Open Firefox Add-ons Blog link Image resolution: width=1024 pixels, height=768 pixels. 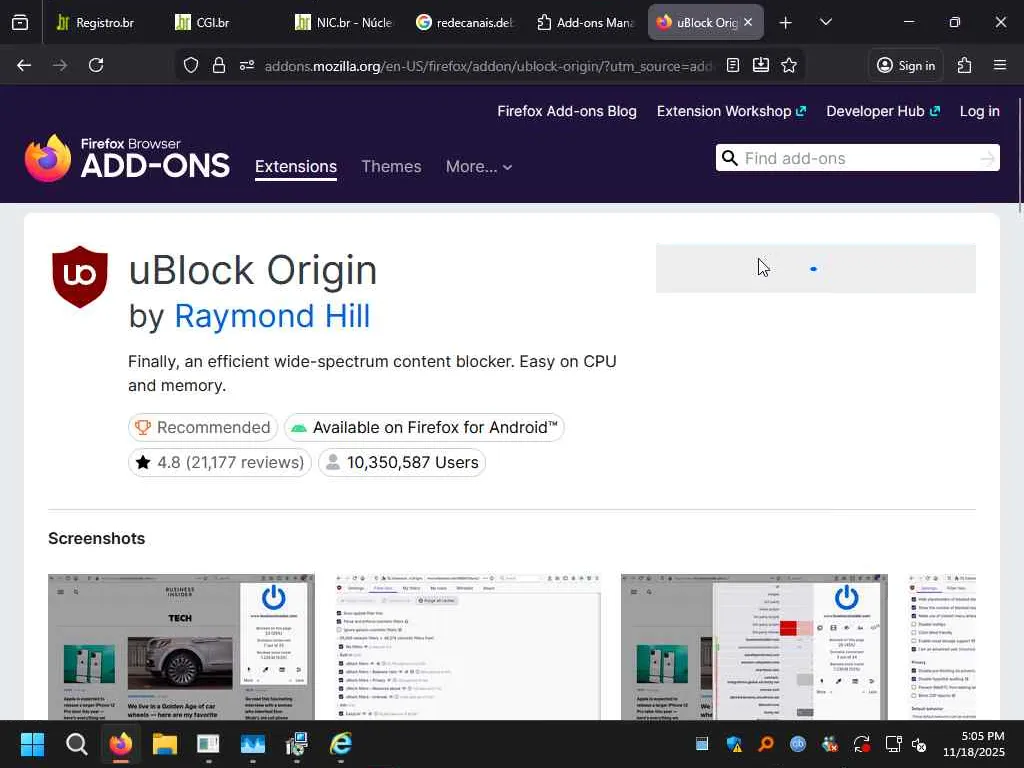[x=566, y=112]
